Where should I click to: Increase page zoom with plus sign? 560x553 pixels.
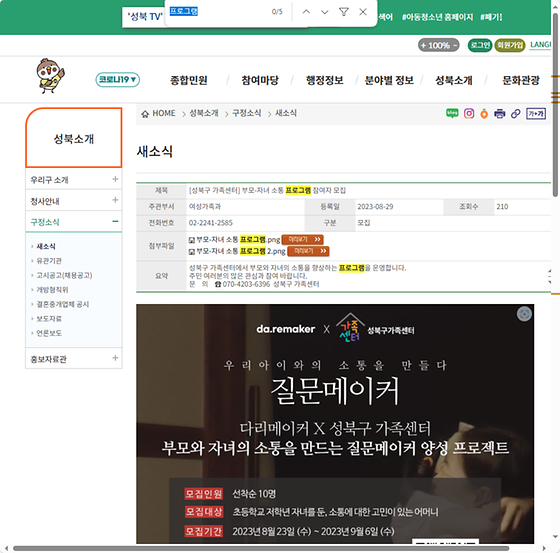point(424,46)
